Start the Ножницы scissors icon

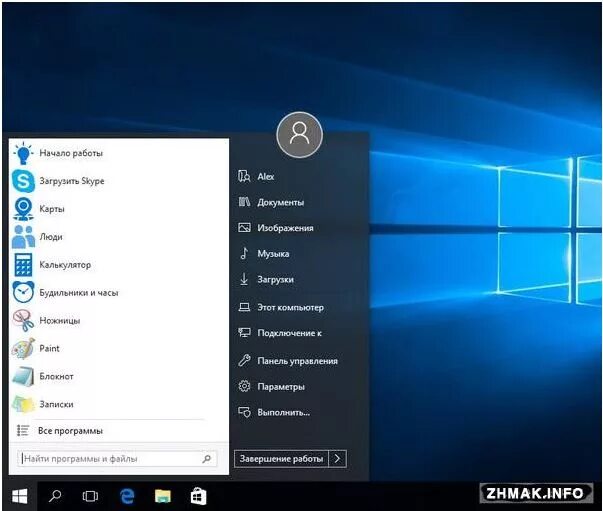tap(23, 320)
